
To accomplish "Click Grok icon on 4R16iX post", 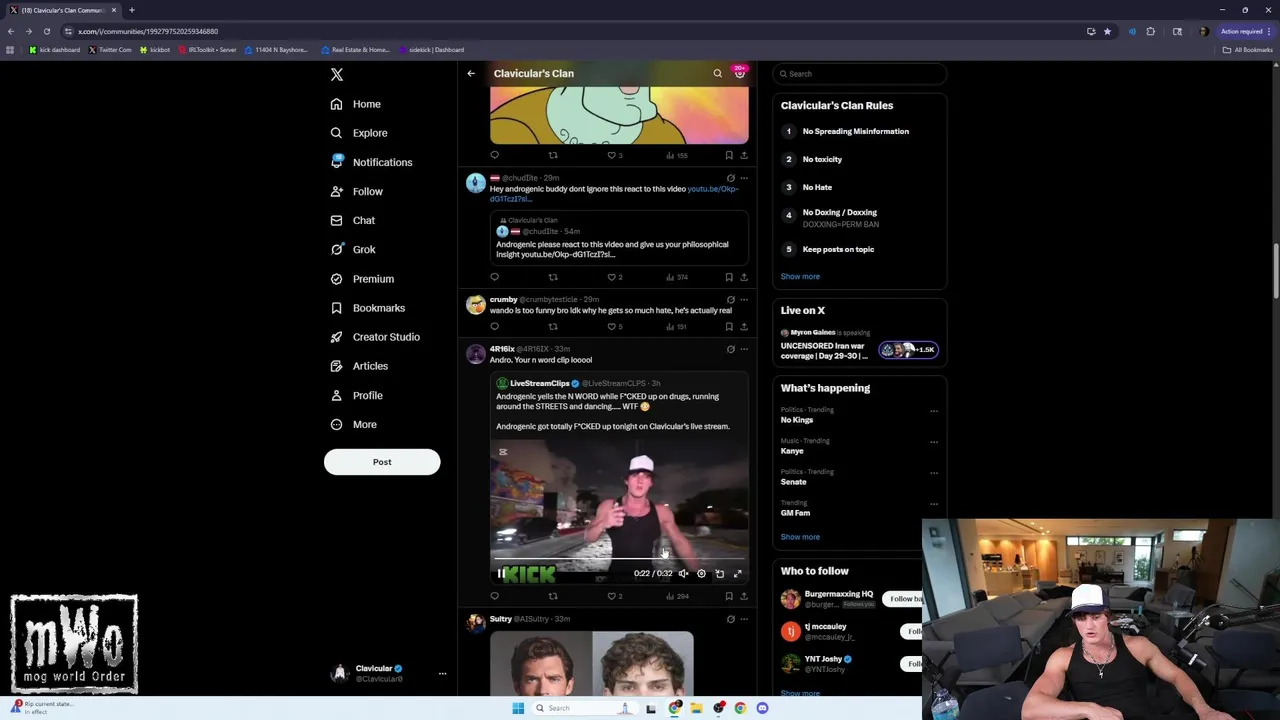I will 730,349.
